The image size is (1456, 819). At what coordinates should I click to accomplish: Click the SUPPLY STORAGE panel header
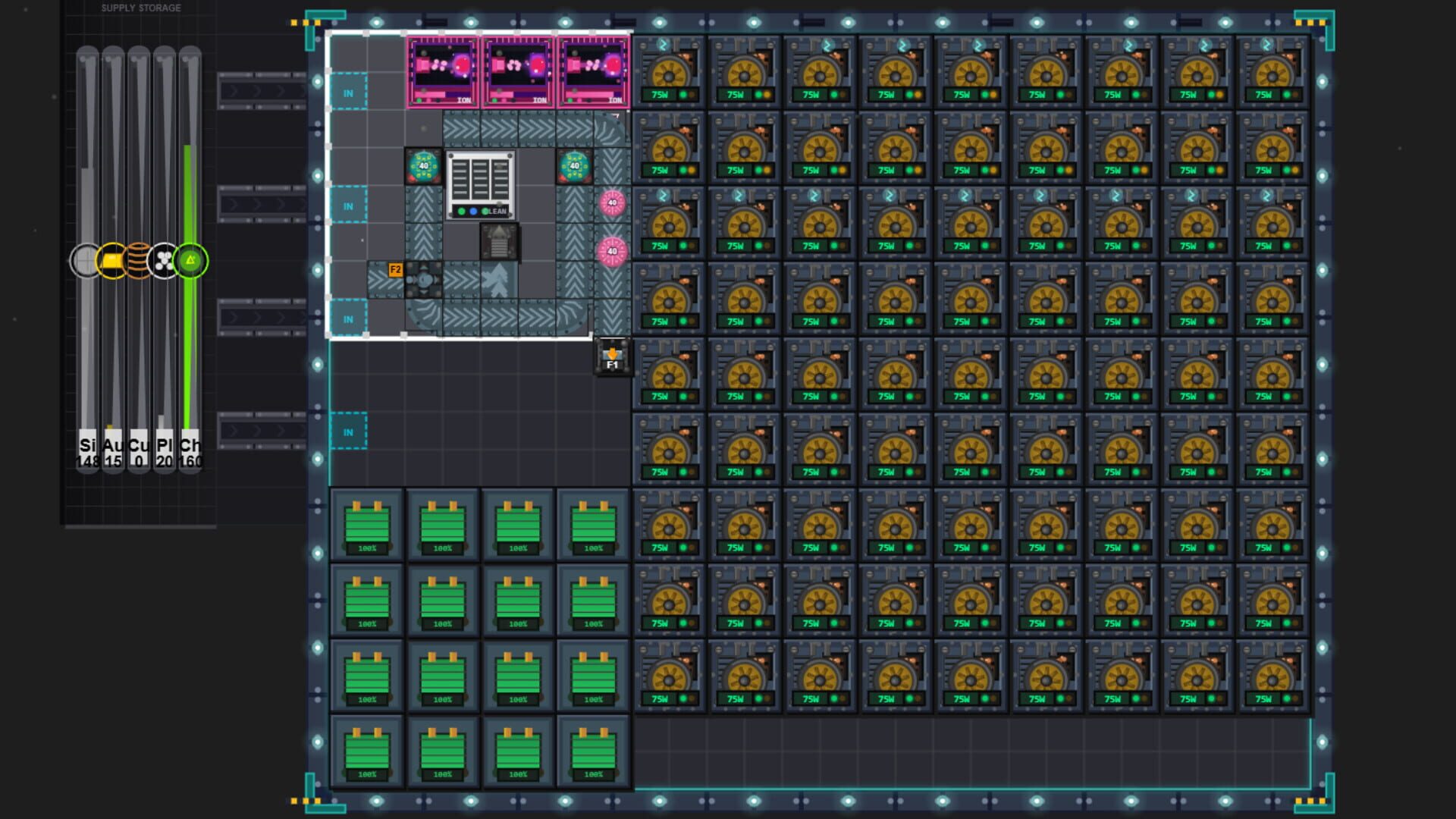coord(140,8)
